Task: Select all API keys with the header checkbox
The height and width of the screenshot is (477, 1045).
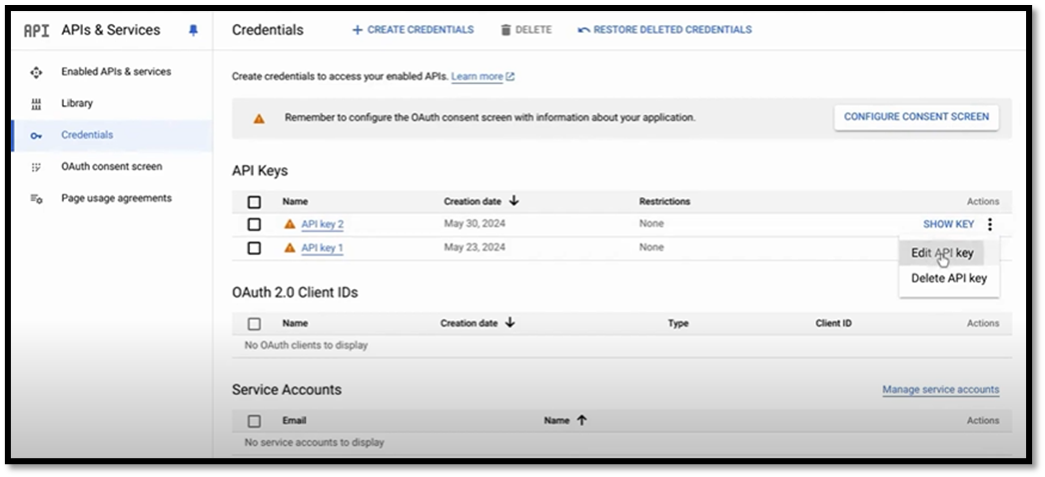Action: [x=254, y=202]
